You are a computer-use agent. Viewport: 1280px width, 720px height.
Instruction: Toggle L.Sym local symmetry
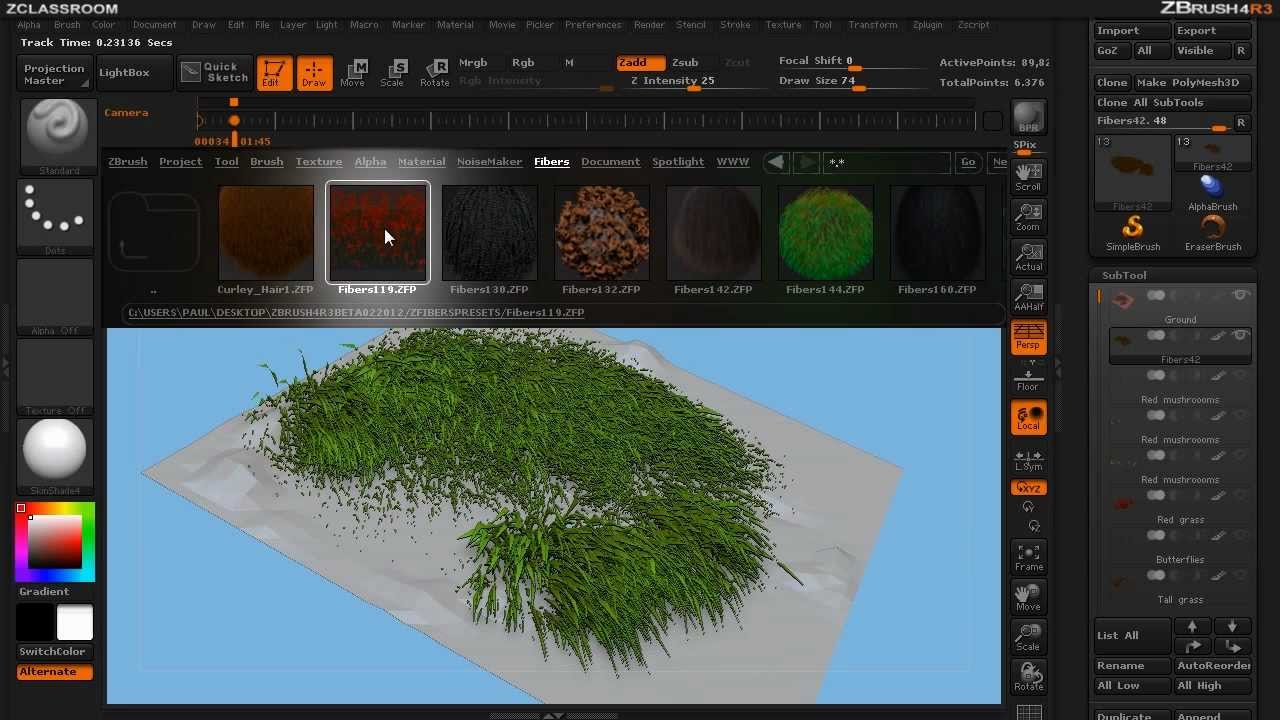pyautogui.click(x=1028, y=460)
